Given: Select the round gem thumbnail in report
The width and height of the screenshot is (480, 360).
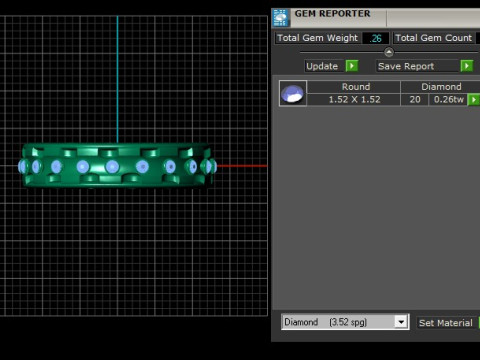Looking at the screenshot, I should tap(293, 93).
